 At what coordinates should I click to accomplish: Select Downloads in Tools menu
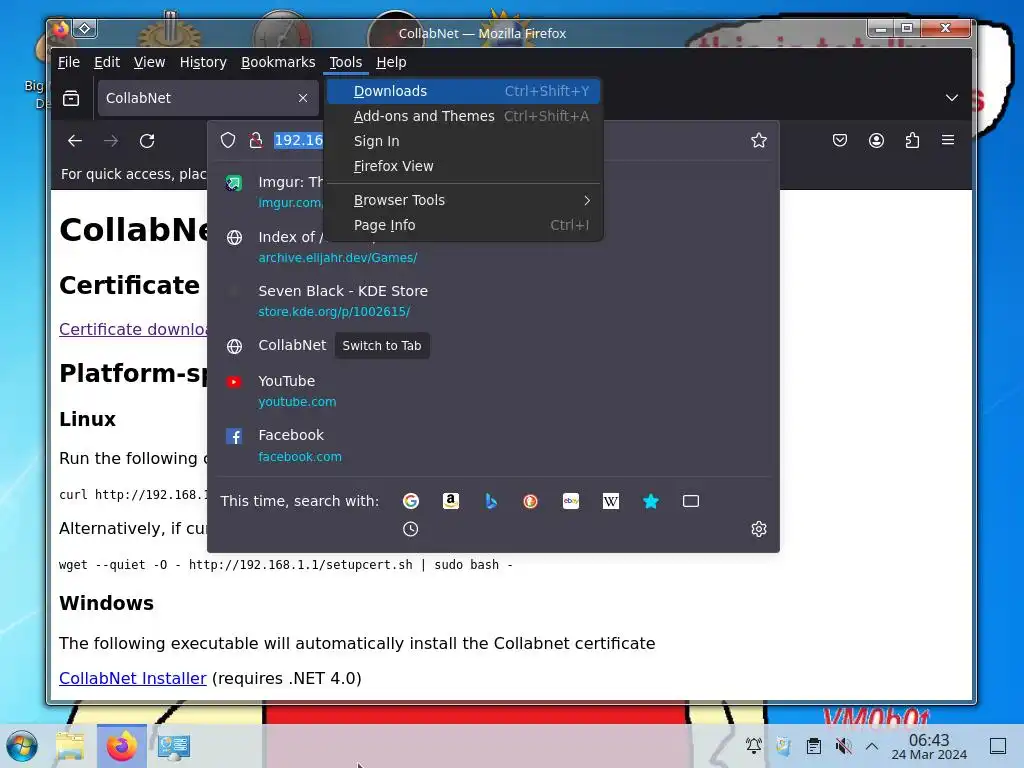(464, 91)
